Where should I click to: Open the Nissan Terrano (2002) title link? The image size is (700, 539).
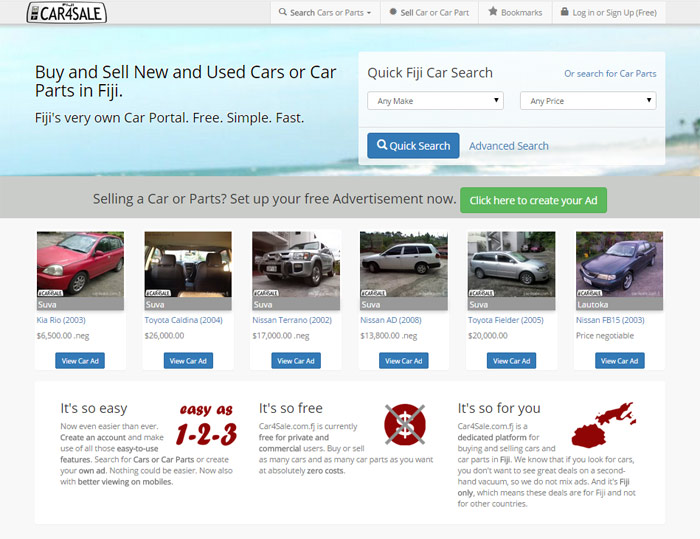coord(292,320)
